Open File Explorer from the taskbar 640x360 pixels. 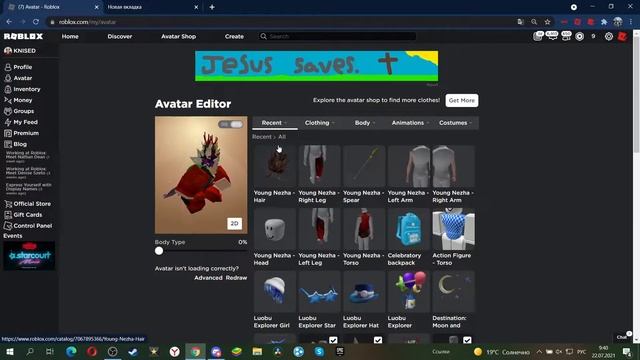257,351
